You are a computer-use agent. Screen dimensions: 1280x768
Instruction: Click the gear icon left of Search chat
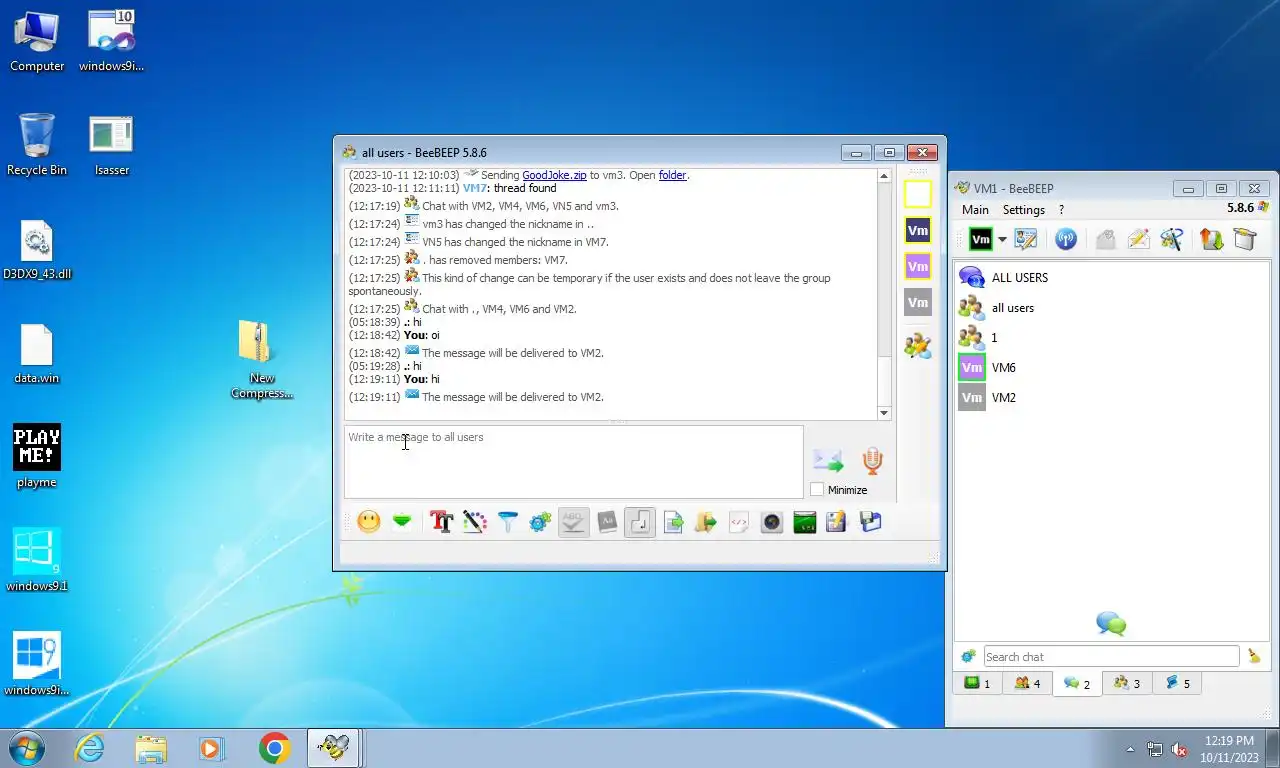(968, 656)
